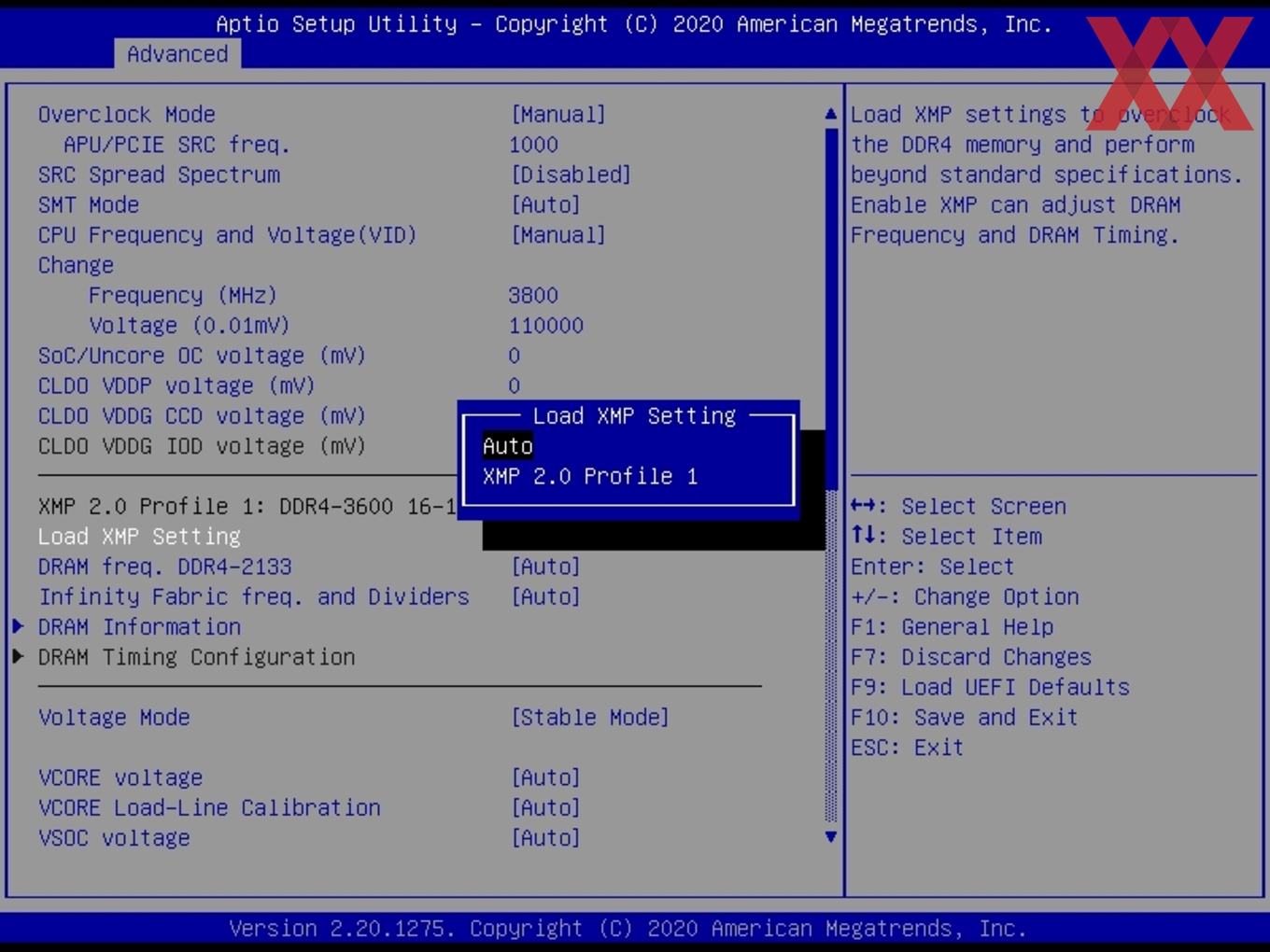Edit Frequency (MHz) value 3800
1270x952 pixels.
533,296
